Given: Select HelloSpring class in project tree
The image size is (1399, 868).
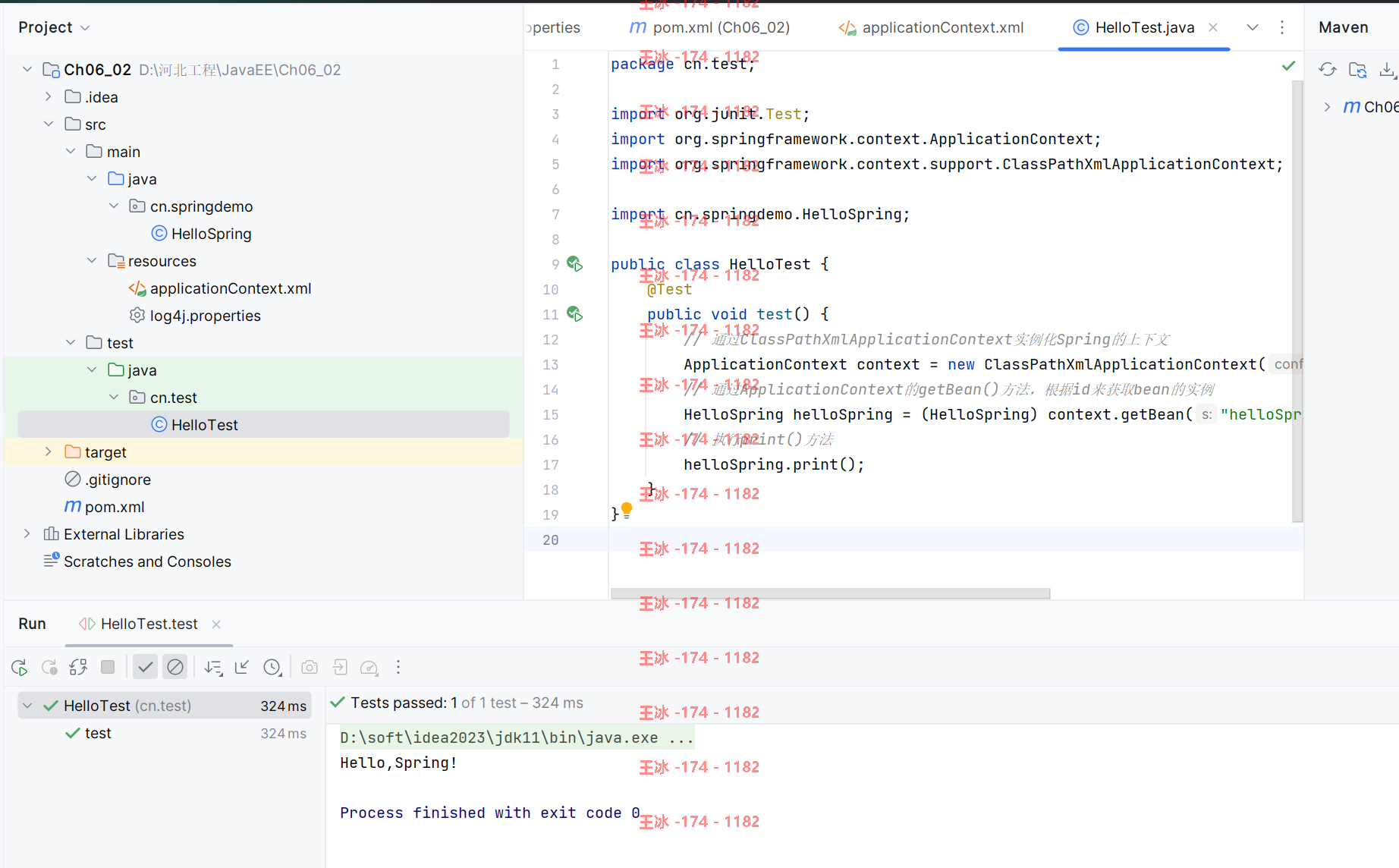Looking at the screenshot, I should tap(201, 234).
